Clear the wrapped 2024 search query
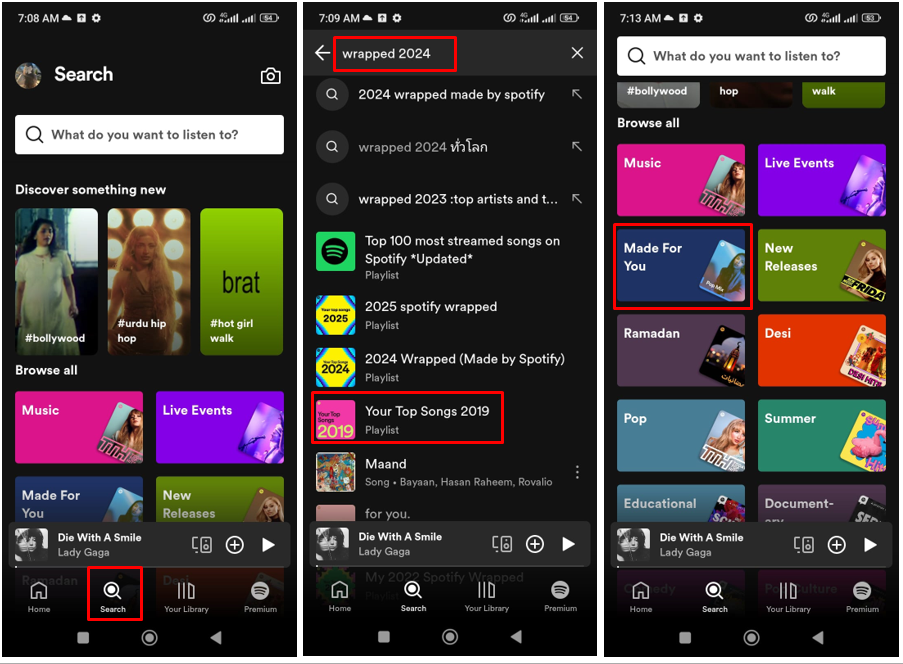This screenshot has height=664, width=903. [x=577, y=52]
